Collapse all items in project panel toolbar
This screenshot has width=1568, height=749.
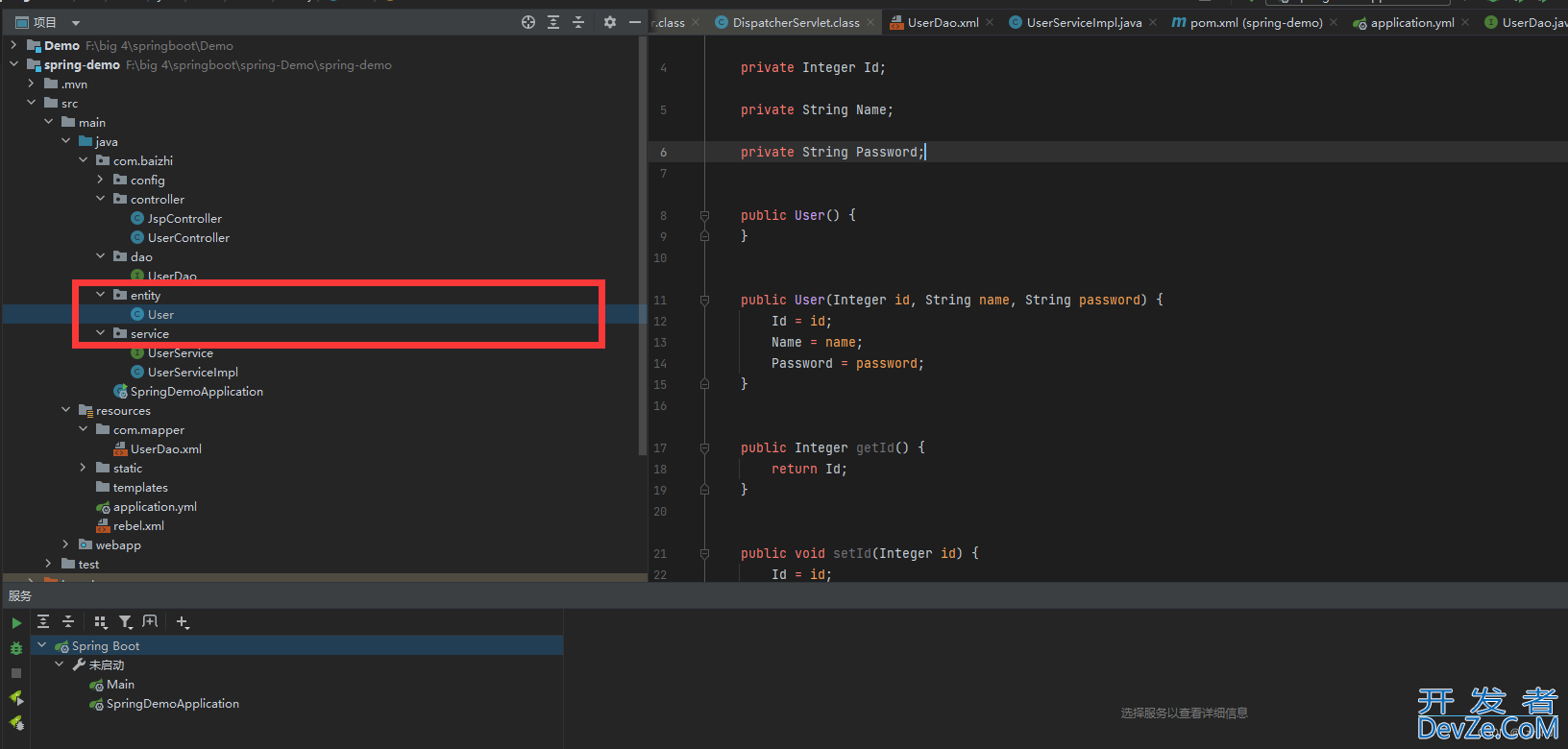(x=578, y=22)
